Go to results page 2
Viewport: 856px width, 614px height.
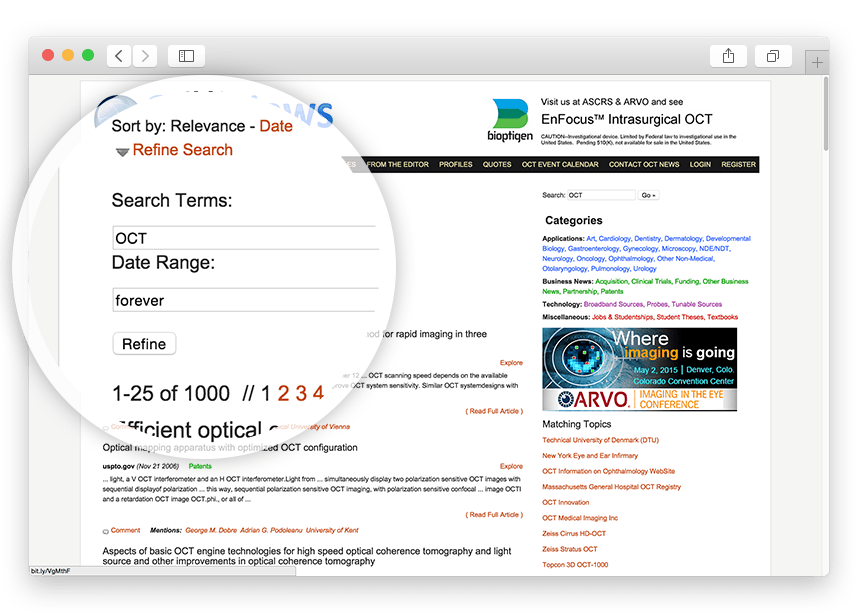[x=283, y=393]
